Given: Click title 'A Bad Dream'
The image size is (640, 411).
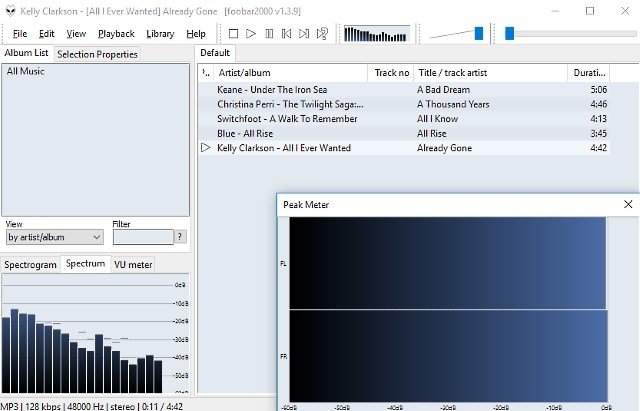Looking at the screenshot, I should point(443,90).
